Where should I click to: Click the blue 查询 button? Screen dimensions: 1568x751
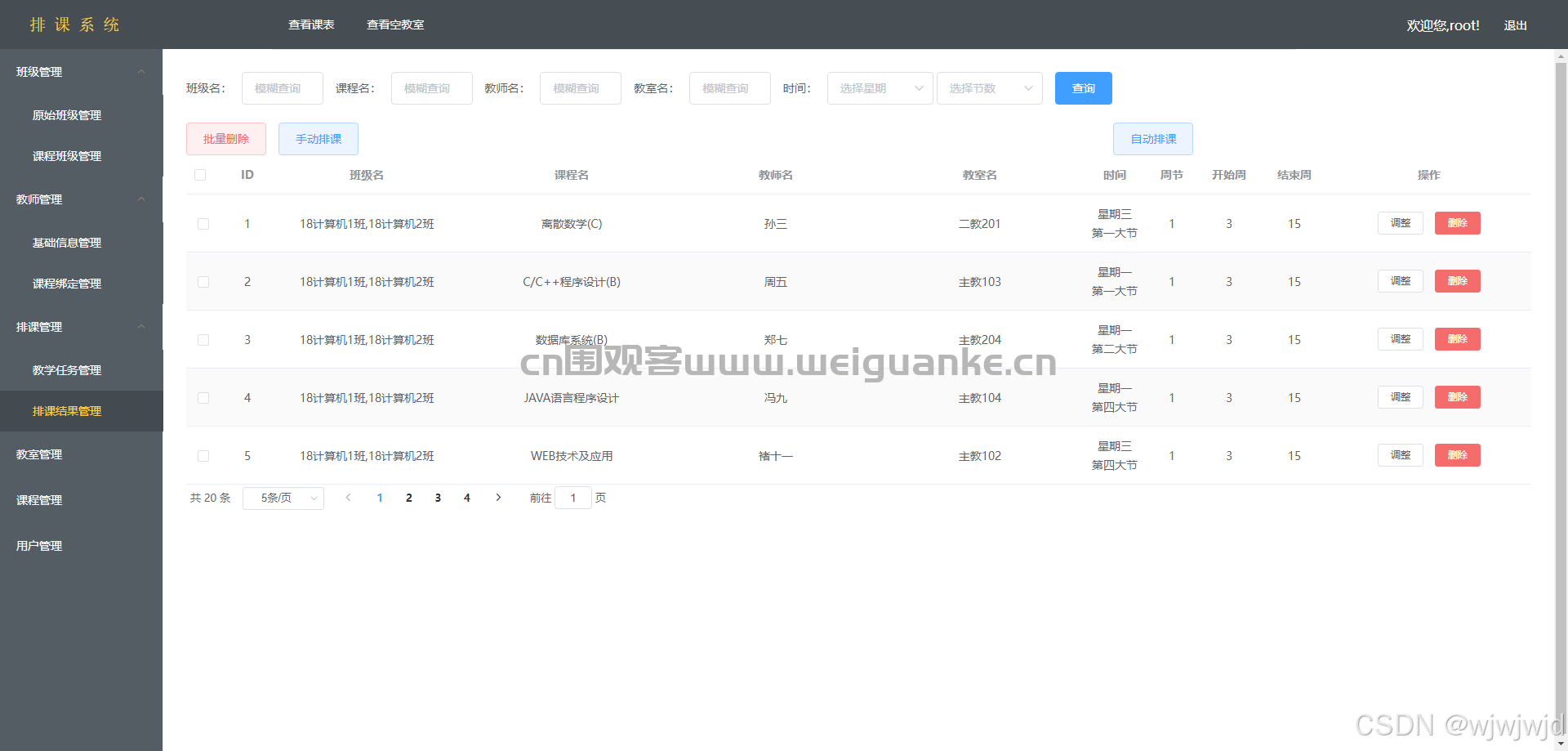1084,88
